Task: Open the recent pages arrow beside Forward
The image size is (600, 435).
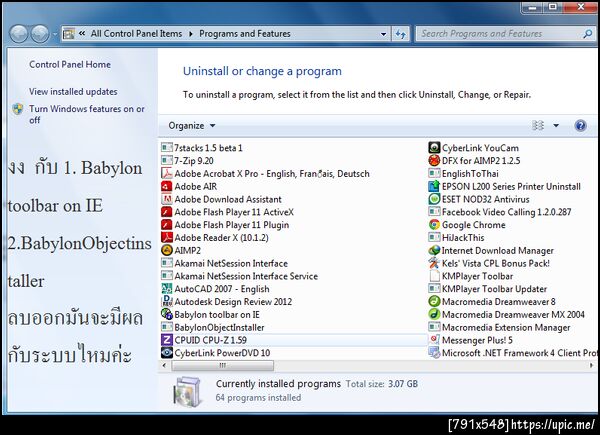Action: [55, 34]
